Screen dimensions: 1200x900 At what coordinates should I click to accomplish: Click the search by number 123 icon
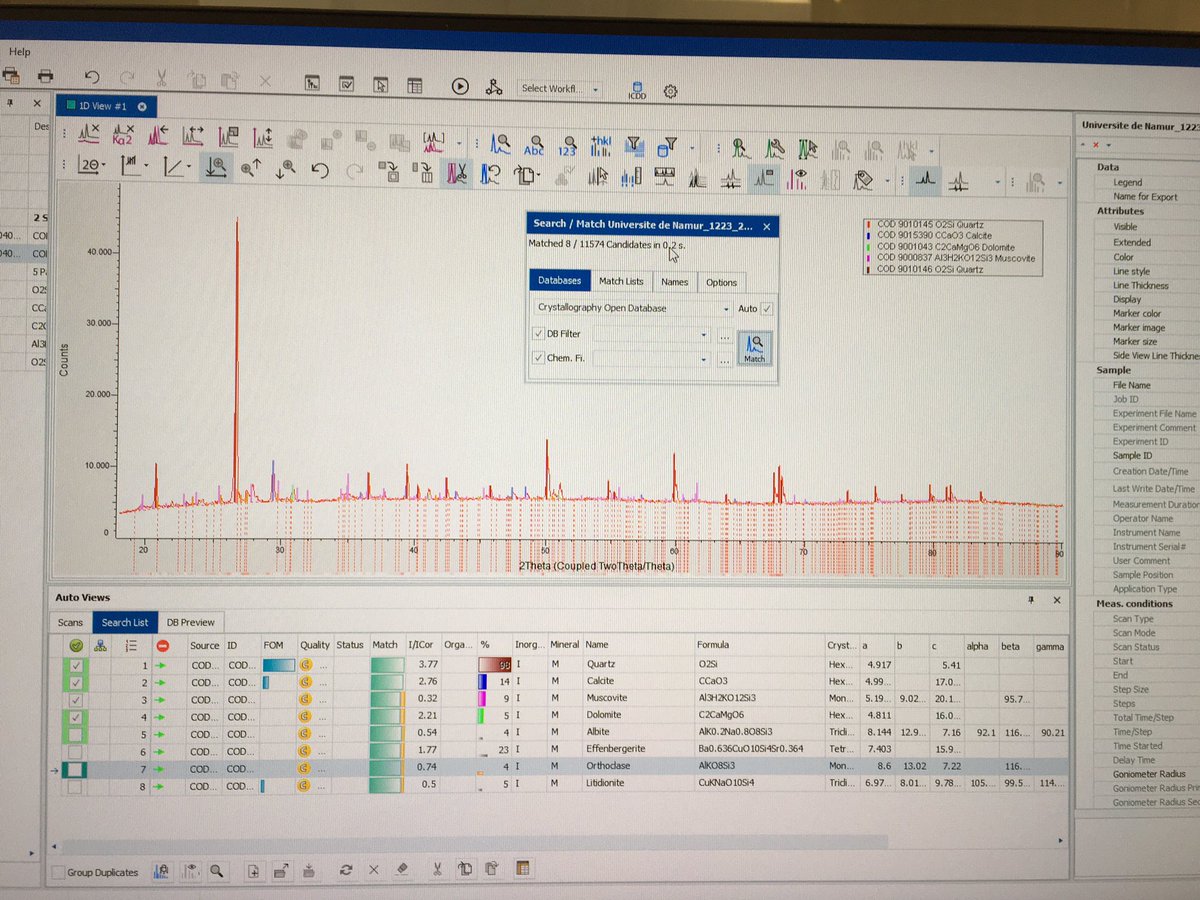pos(567,147)
